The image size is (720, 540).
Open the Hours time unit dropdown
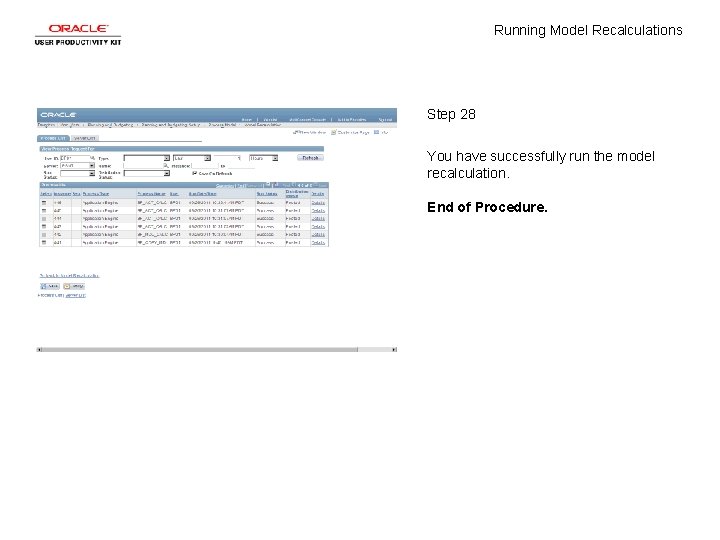coord(264,158)
